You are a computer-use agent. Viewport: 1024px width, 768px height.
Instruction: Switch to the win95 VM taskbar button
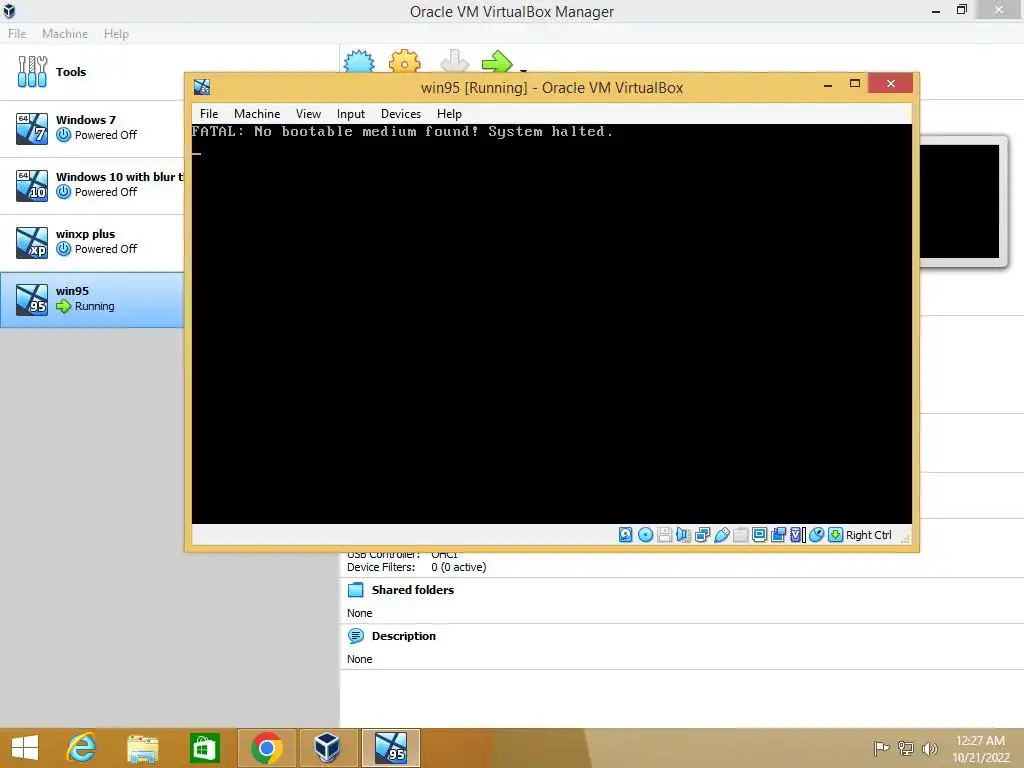[391, 748]
